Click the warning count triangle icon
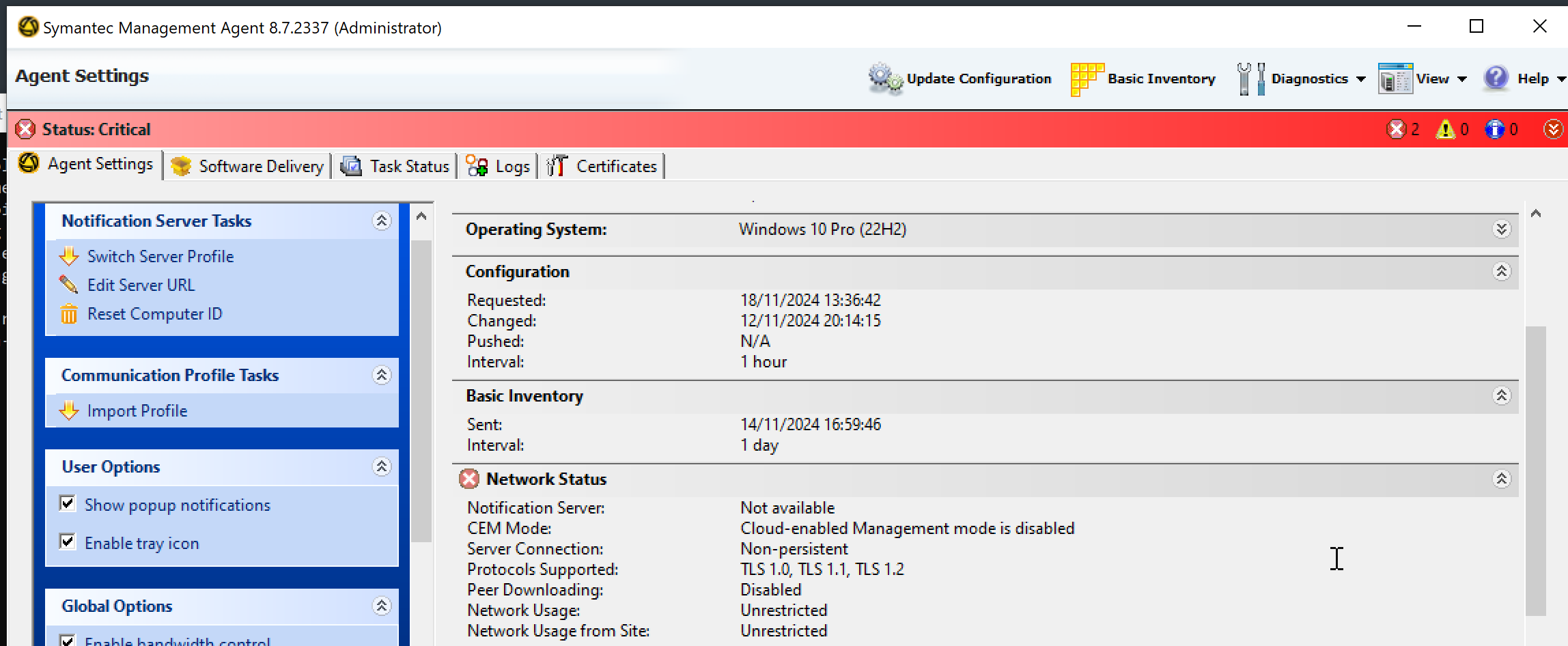The height and width of the screenshot is (646, 1568). coord(1445,129)
